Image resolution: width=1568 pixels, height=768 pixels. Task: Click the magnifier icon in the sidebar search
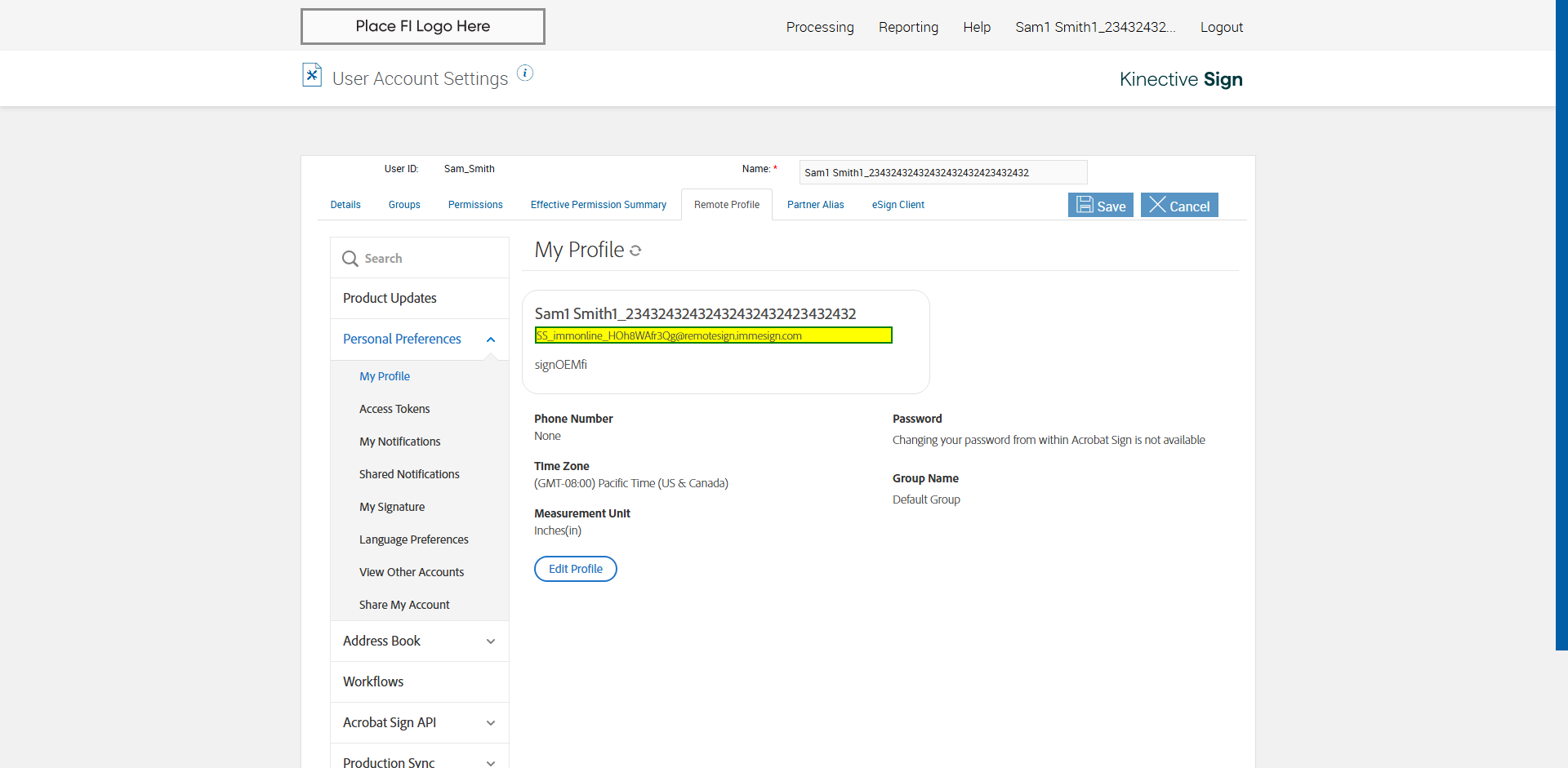point(350,259)
